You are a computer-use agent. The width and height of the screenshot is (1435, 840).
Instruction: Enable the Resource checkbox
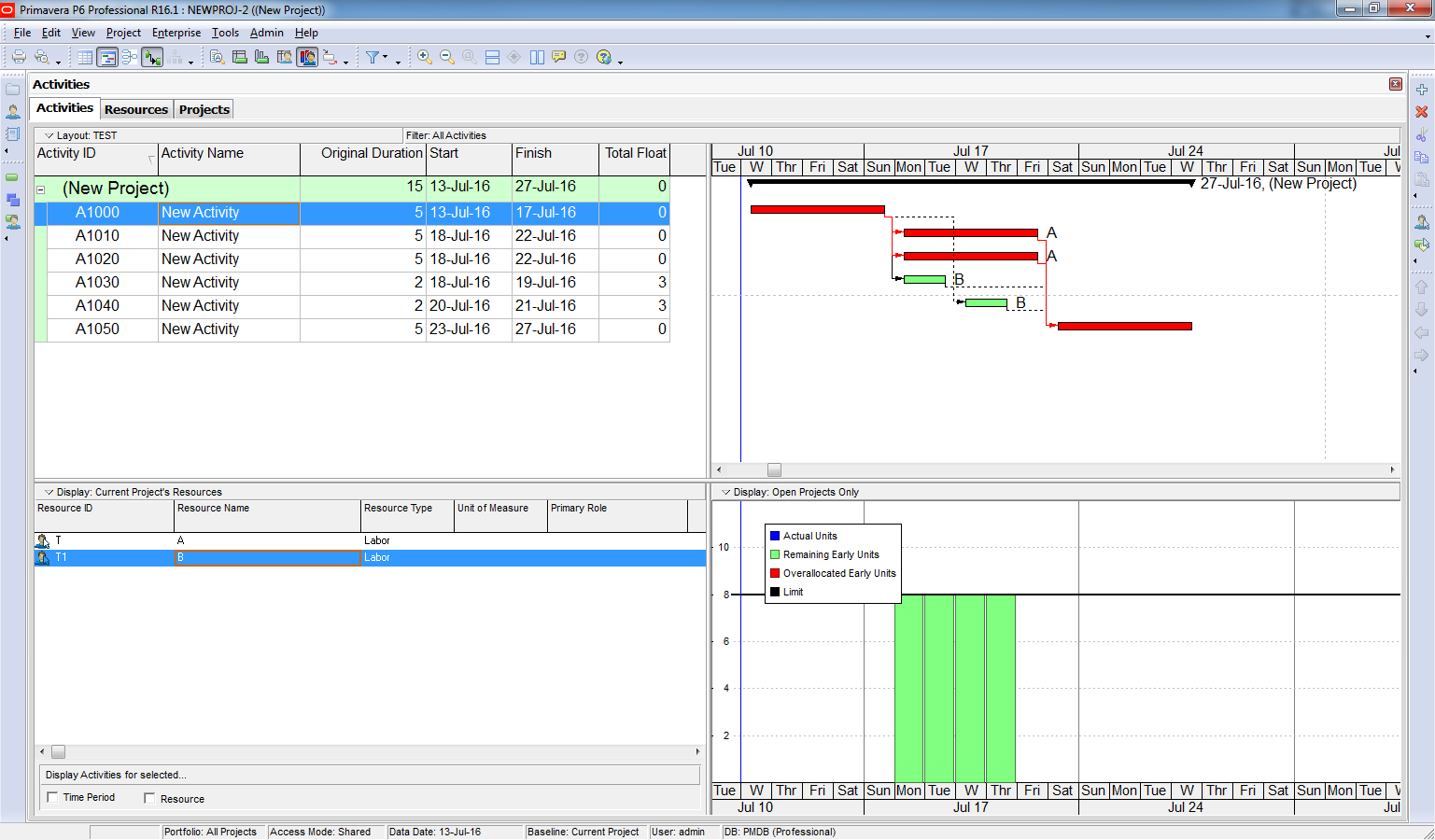coord(148,798)
